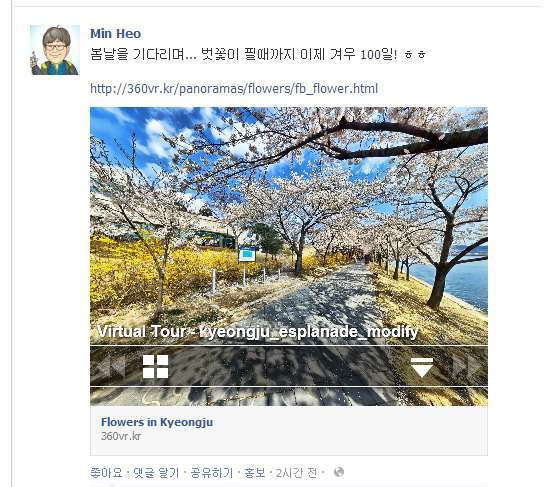Click the gray link preview card footer

(x=289, y=430)
